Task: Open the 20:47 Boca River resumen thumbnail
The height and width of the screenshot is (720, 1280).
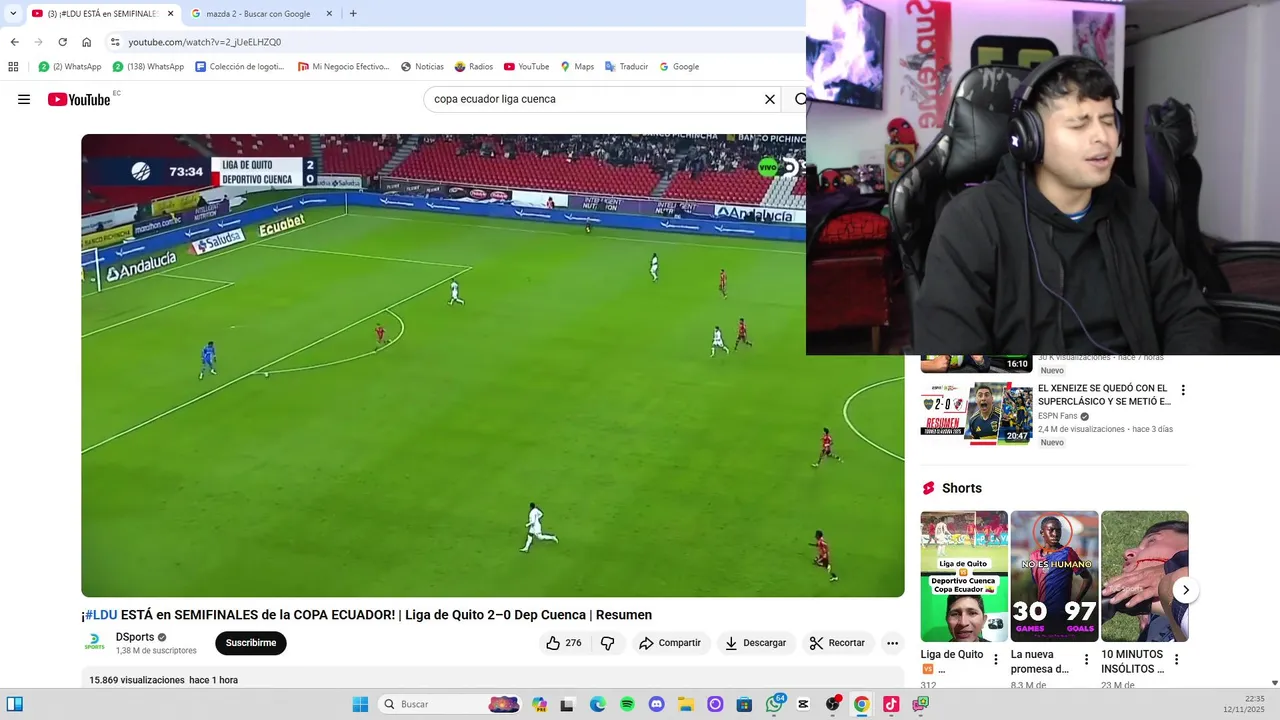Action: [x=977, y=413]
